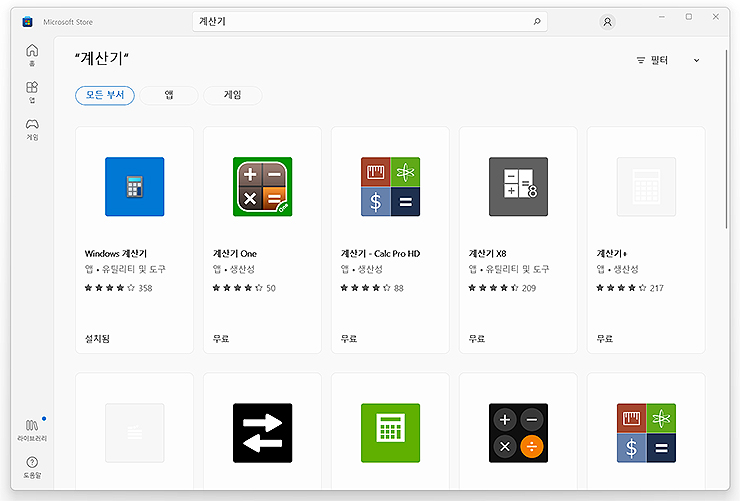The height and width of the screenshot is (501, 740).
Task: Click 앱 • 생산성 under Calc Pro HD
Action: click(x=362, y=269)
